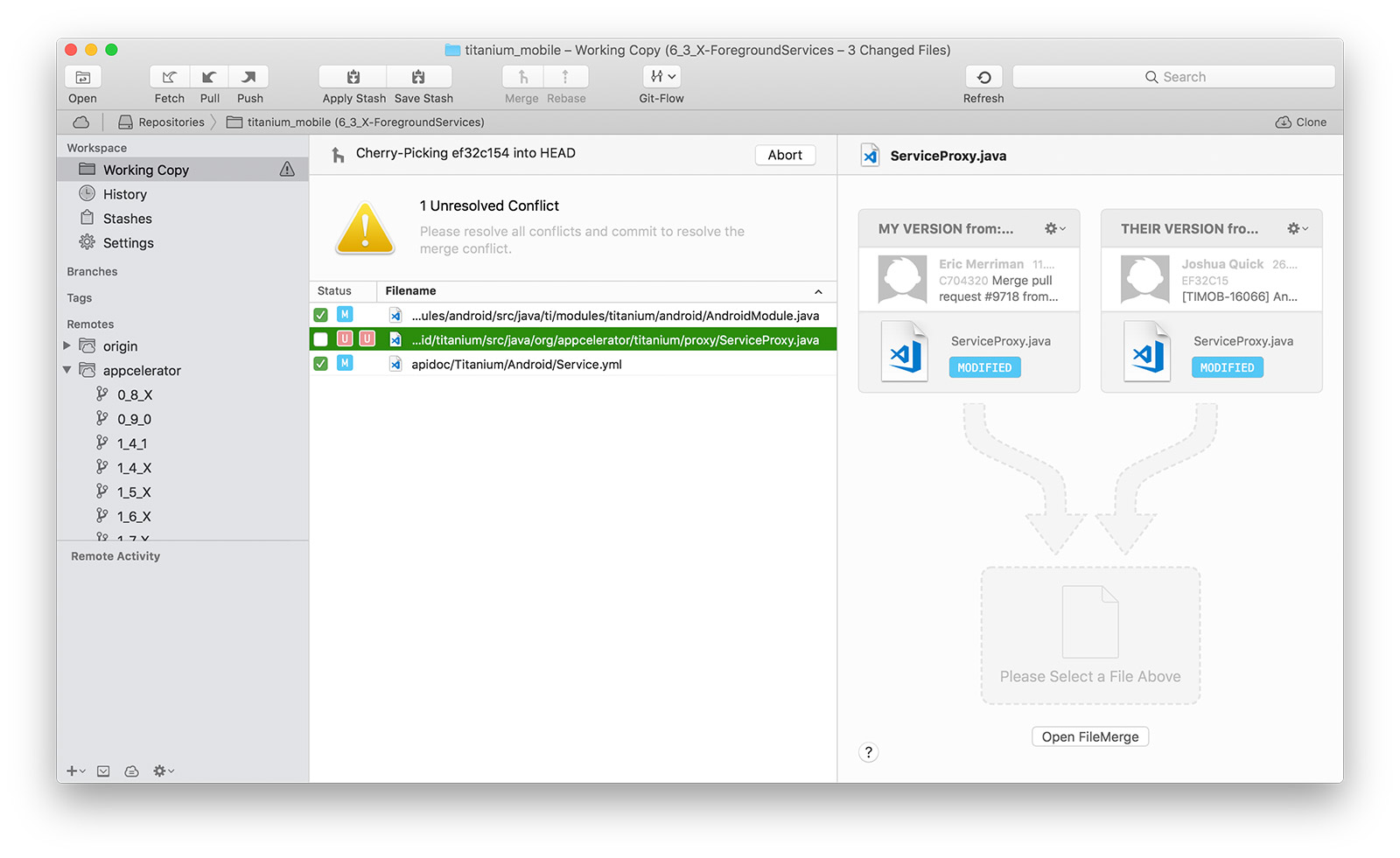Select the AndroidModule.java file row
The width and height of the screenshot is (1400, 858).
[573, 316]
